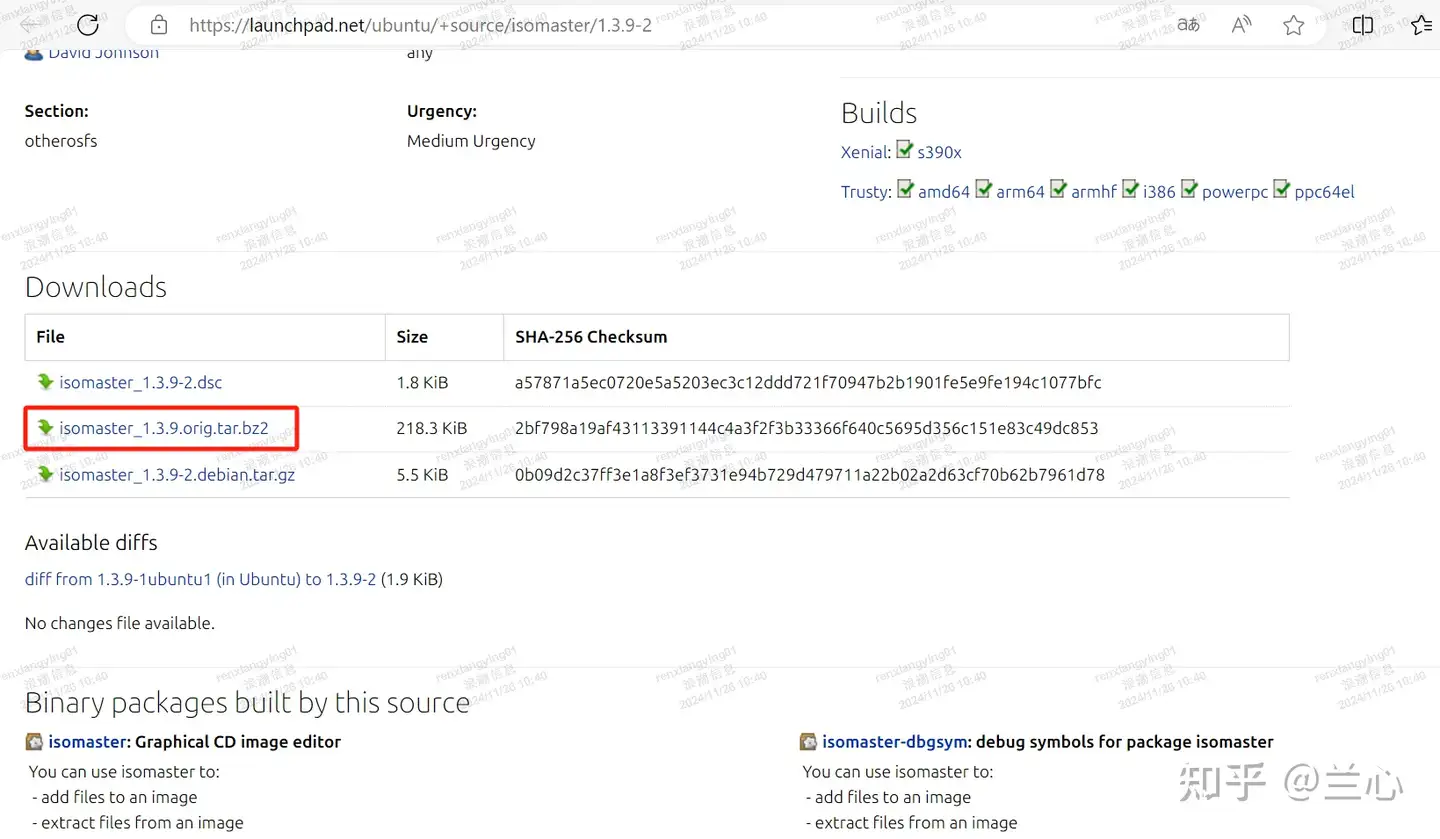Image resolution: width=1440 pixels, height=839 pixels.
Task: Click the download arrow icon beside isomaster_1.3.9.orig.tar.bz2
Action: (45, 427)
